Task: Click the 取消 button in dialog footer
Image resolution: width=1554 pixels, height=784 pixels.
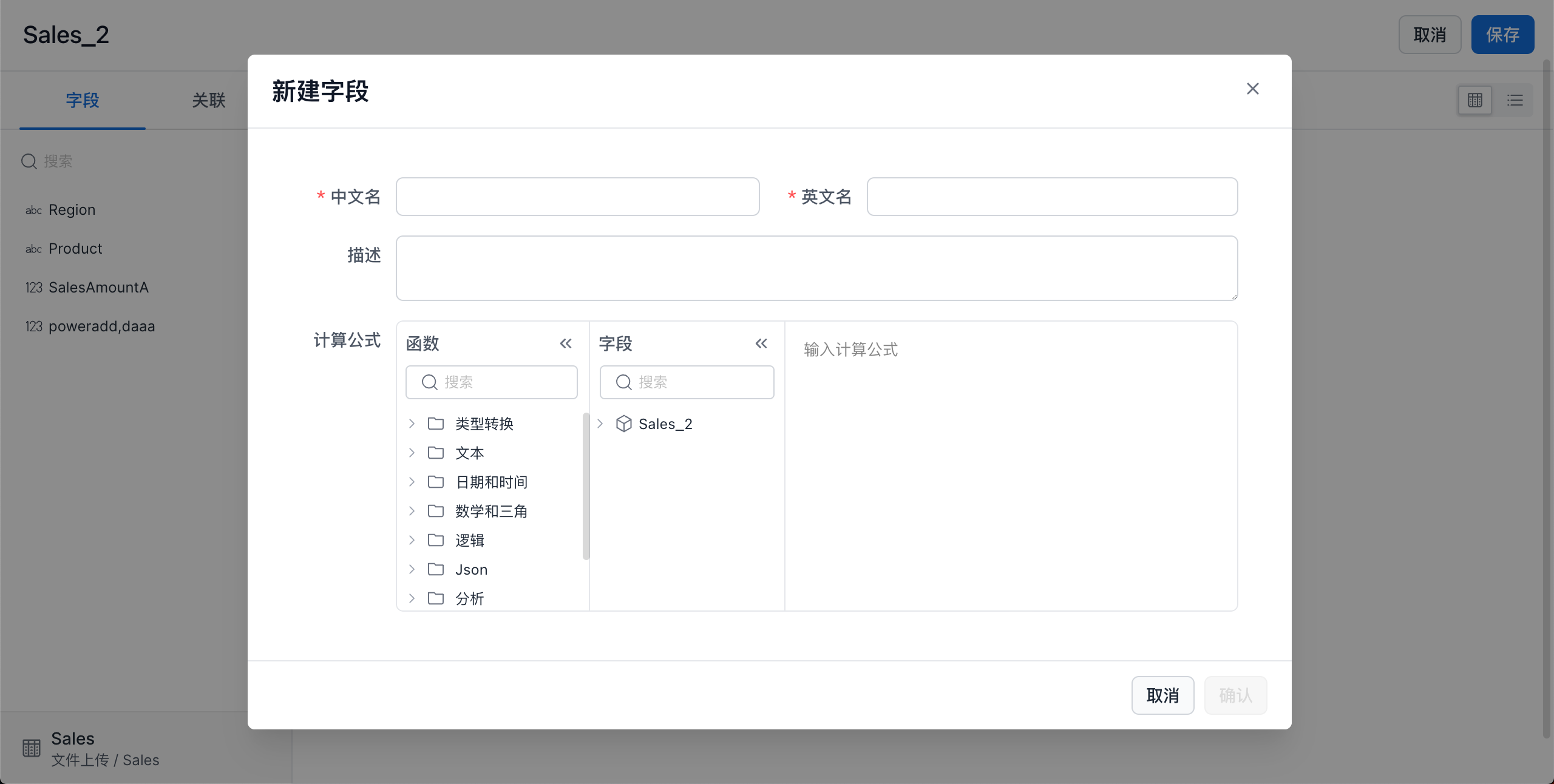Action: click(x=1162, y=695)
